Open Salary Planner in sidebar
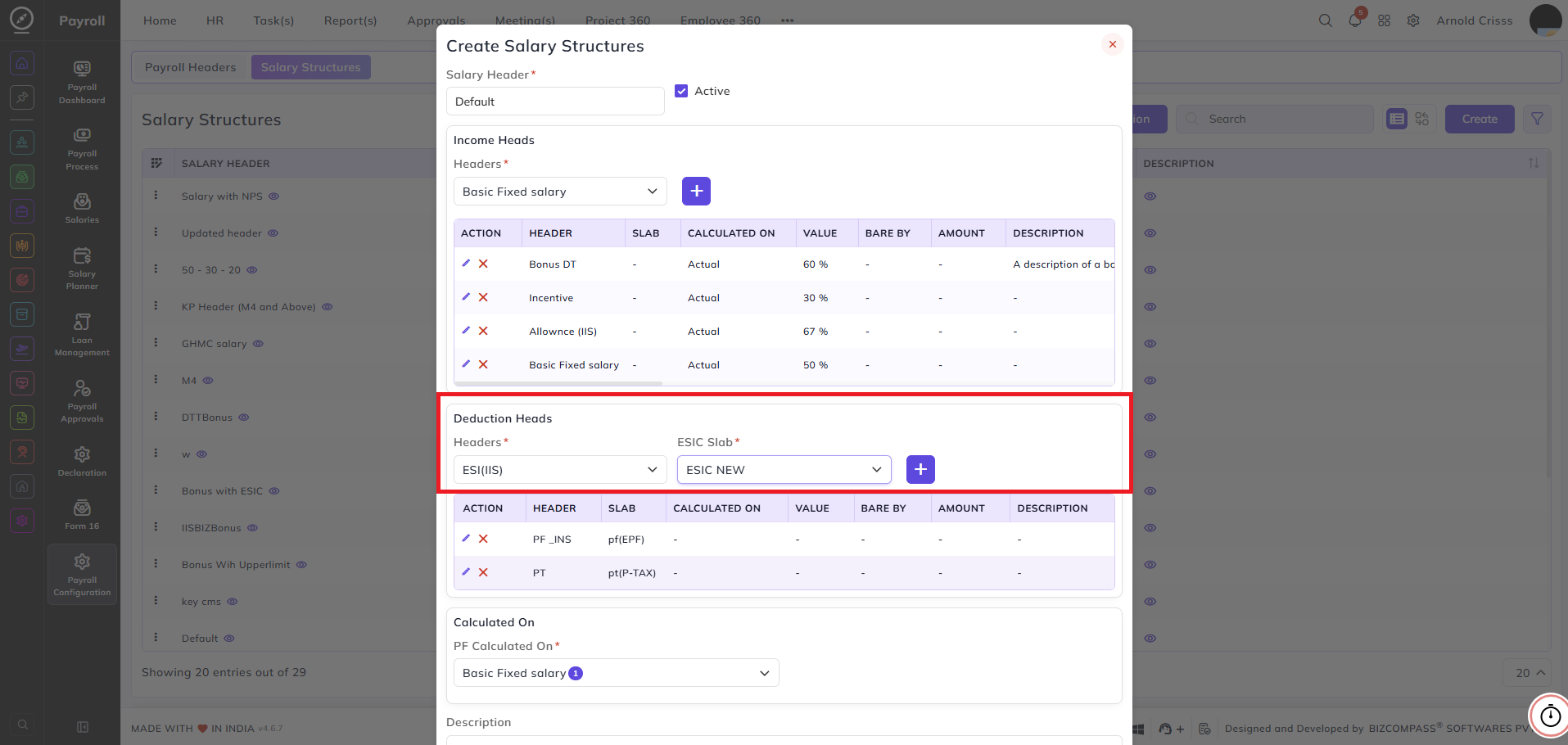 coord(82,269)
